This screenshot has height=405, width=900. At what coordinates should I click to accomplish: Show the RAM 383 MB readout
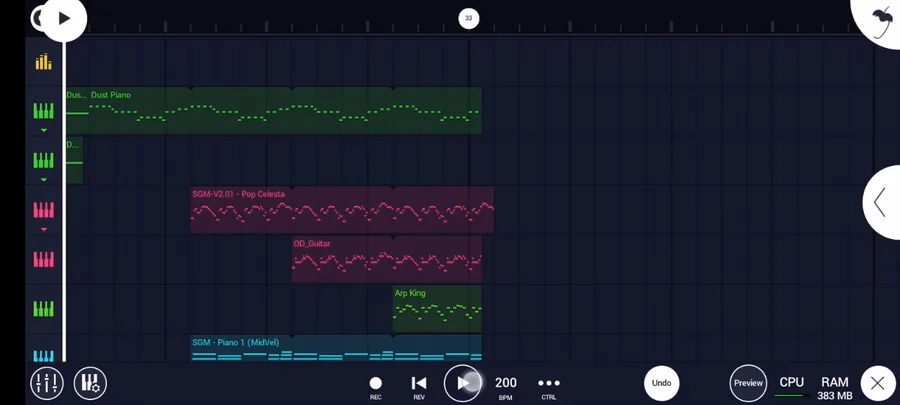(835, 388)
